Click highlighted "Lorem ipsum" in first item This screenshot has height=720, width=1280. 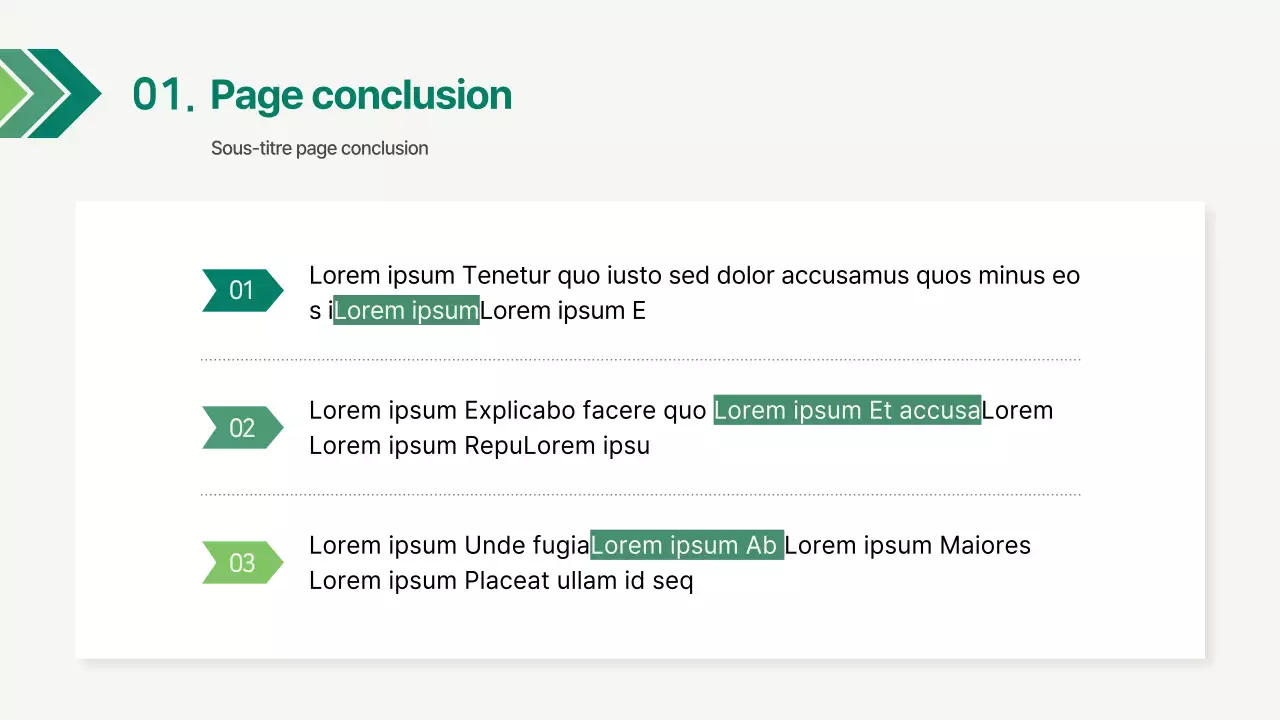(x=406, y=311)
